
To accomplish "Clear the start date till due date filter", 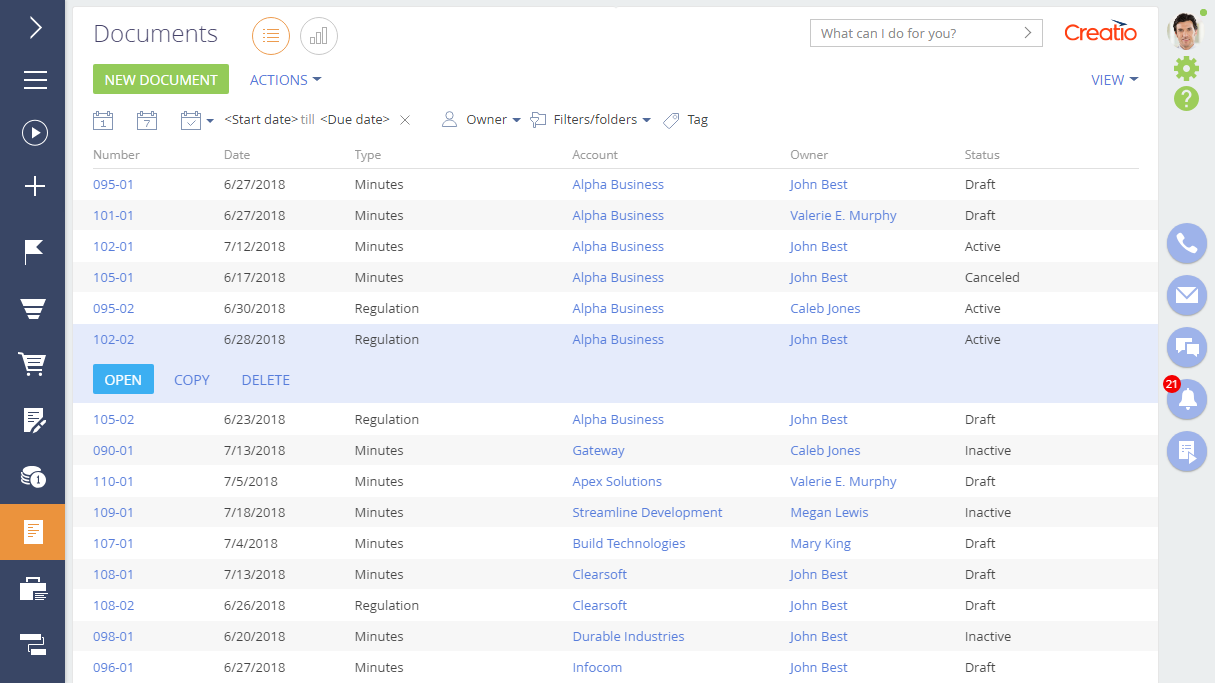I will click(405, 120).
